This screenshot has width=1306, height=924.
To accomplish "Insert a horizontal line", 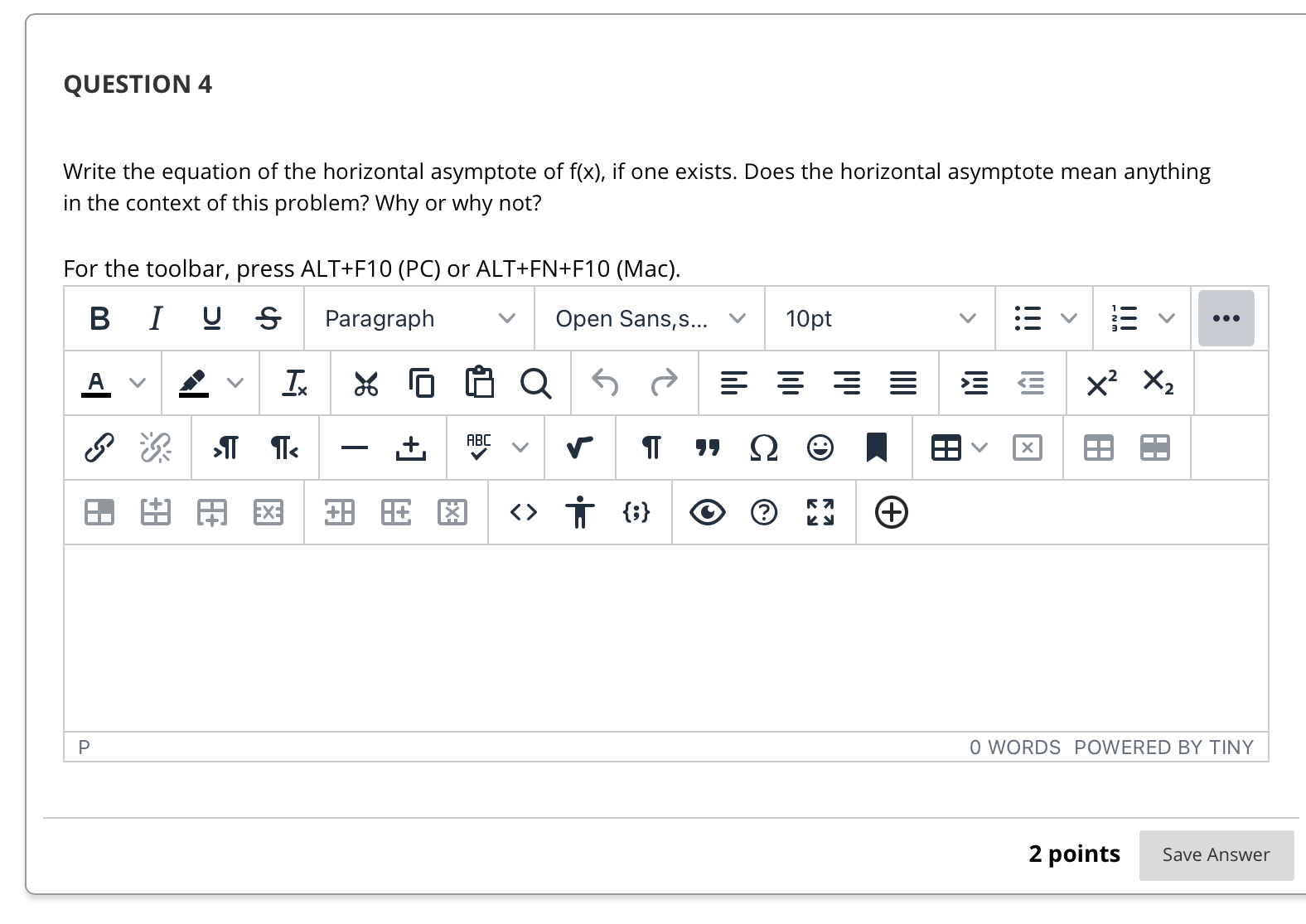I will point(355,447).
